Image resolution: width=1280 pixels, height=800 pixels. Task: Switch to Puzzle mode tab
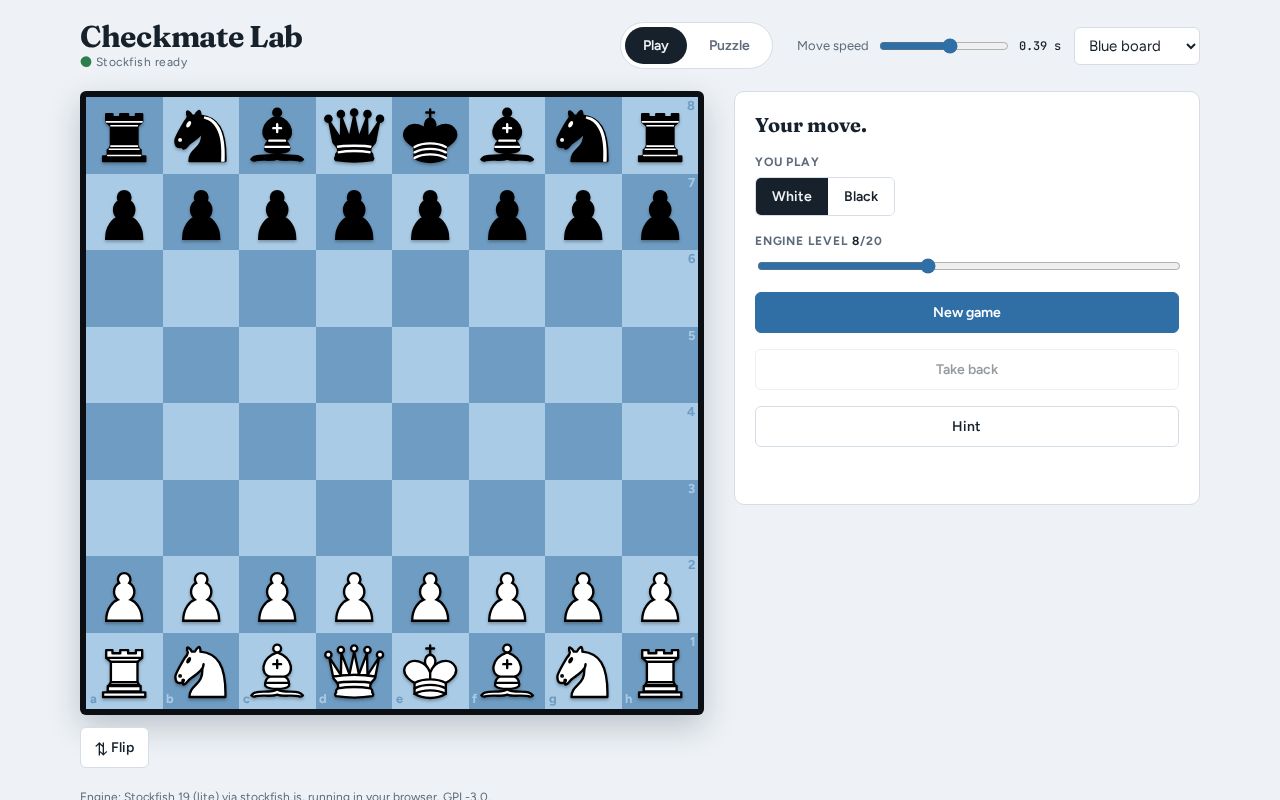click(x=729, y=45)
